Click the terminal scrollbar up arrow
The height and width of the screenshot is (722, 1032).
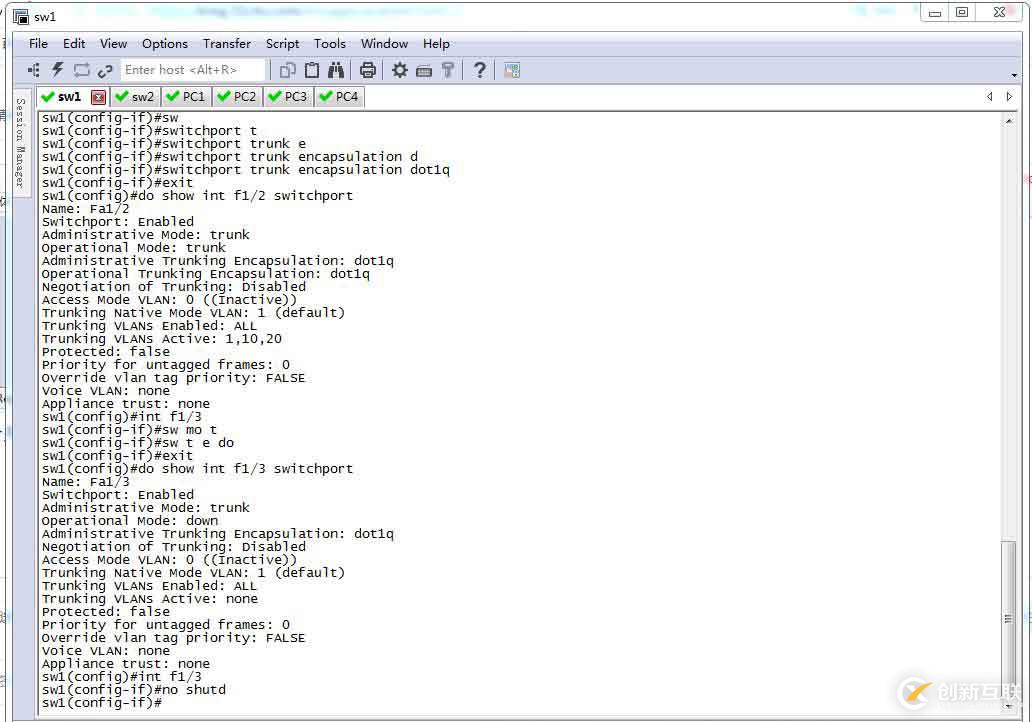point(1009,120)
